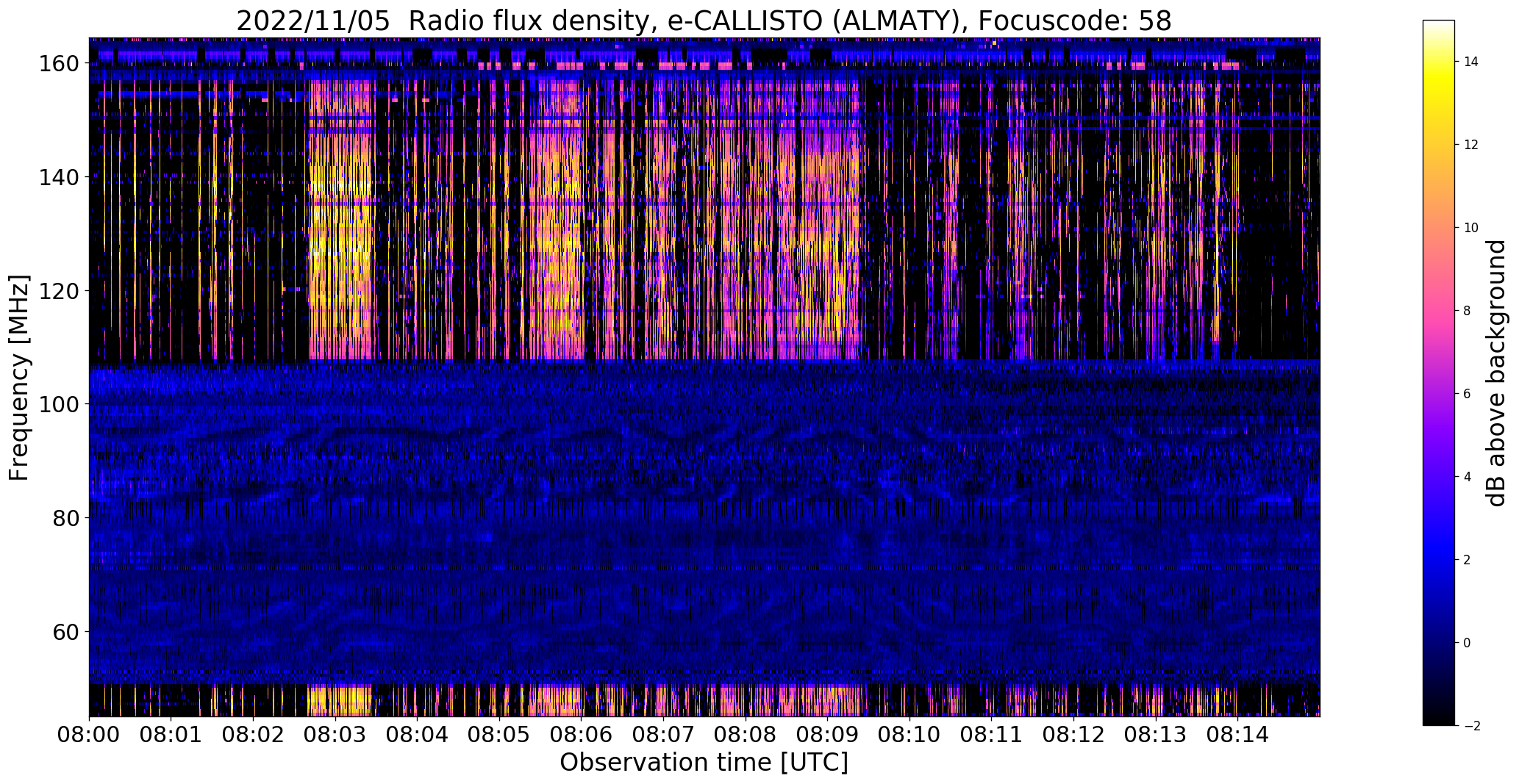
Task: Click the 08:13 time tick label
Action: tap(1156, 733)
